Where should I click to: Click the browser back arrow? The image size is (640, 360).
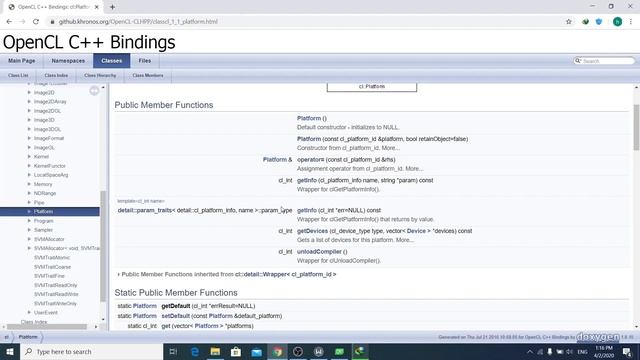(9, 22)
